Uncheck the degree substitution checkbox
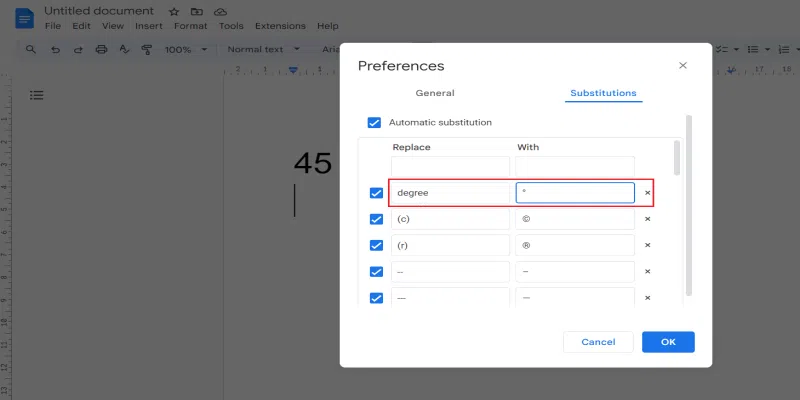The width and height of the screenshot is (800, 400). pos(376,193)
